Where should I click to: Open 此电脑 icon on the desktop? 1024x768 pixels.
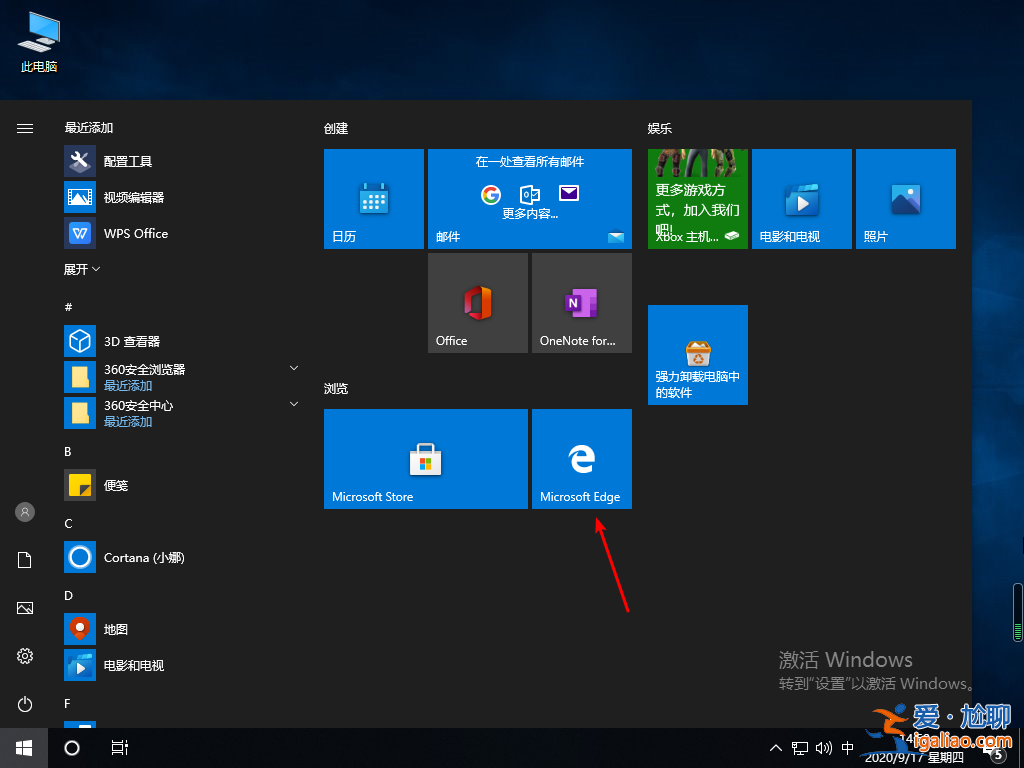click(37, 33)
